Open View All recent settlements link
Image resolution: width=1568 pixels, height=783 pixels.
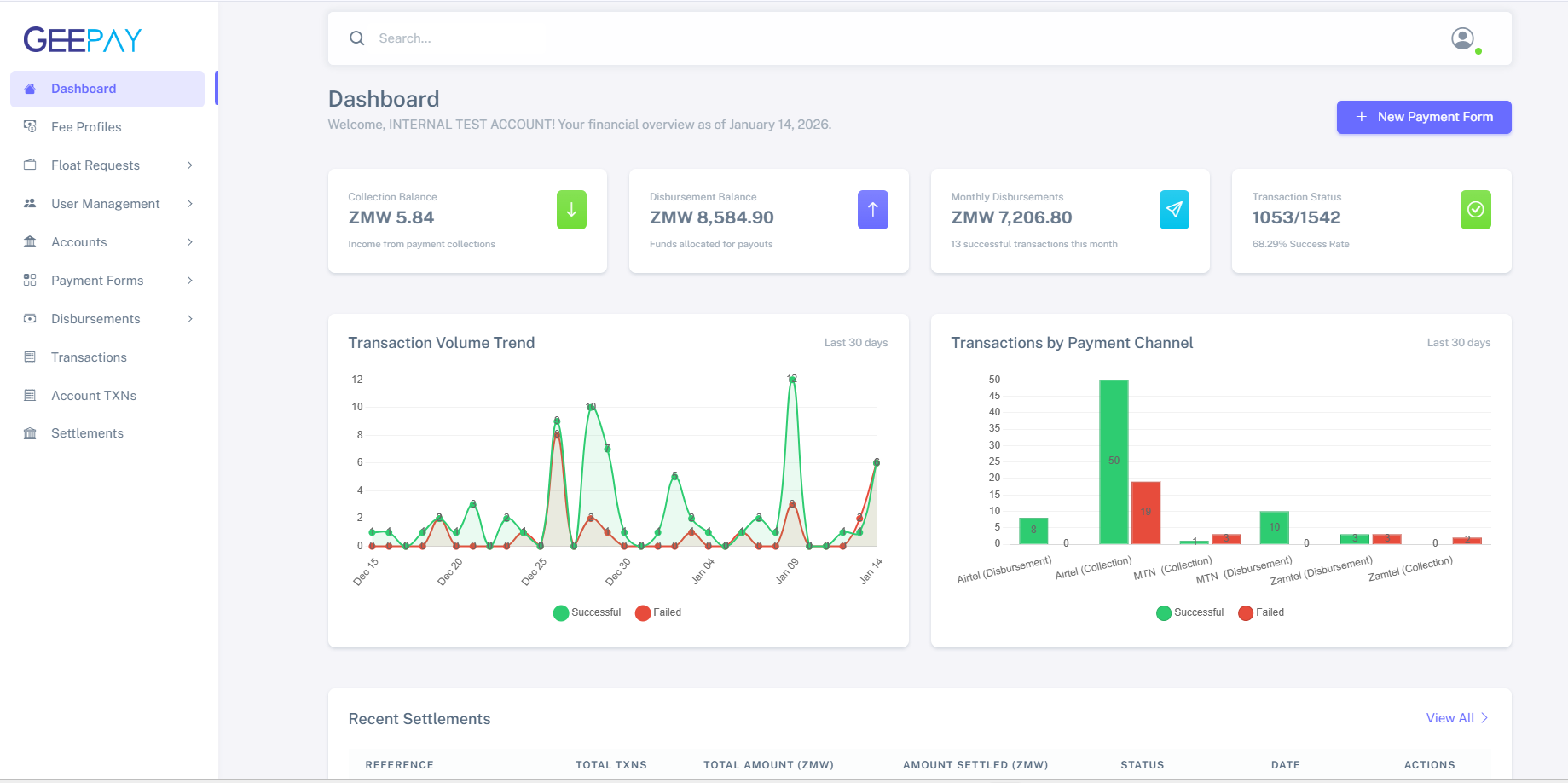1456,718
